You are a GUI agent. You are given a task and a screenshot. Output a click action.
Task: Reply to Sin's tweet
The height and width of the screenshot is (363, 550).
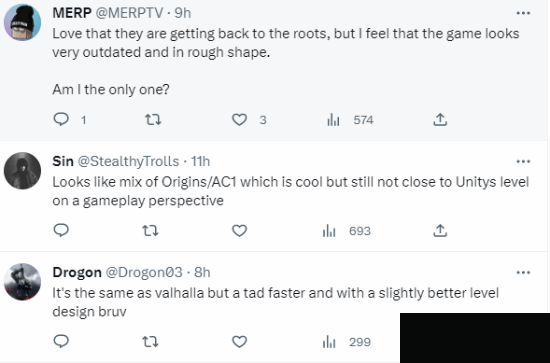[x=61, y=230]
